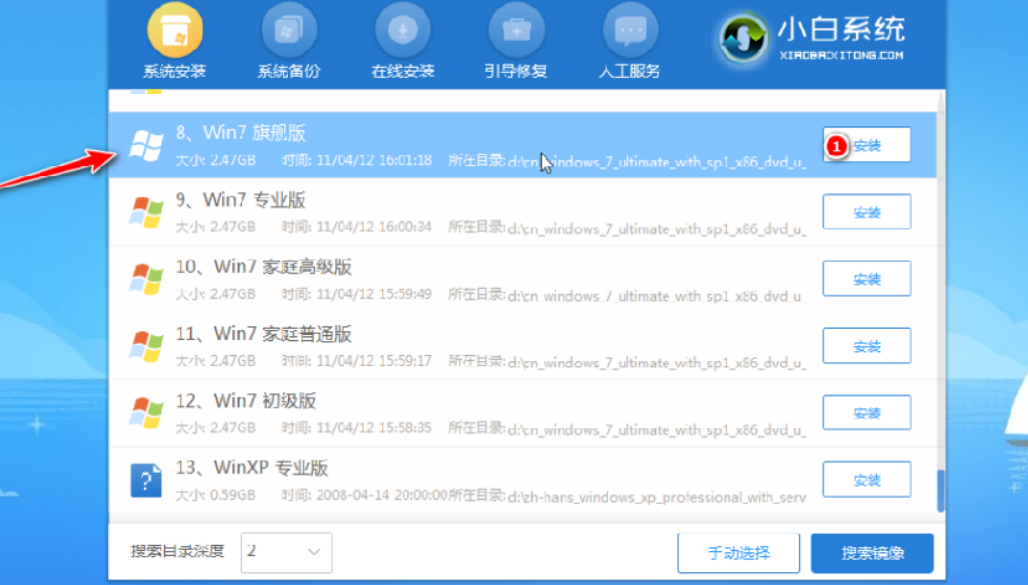1028x585 pixels.
Task: Click the Win7 初级版 Windows flag icon
Action: coord(146,414)
